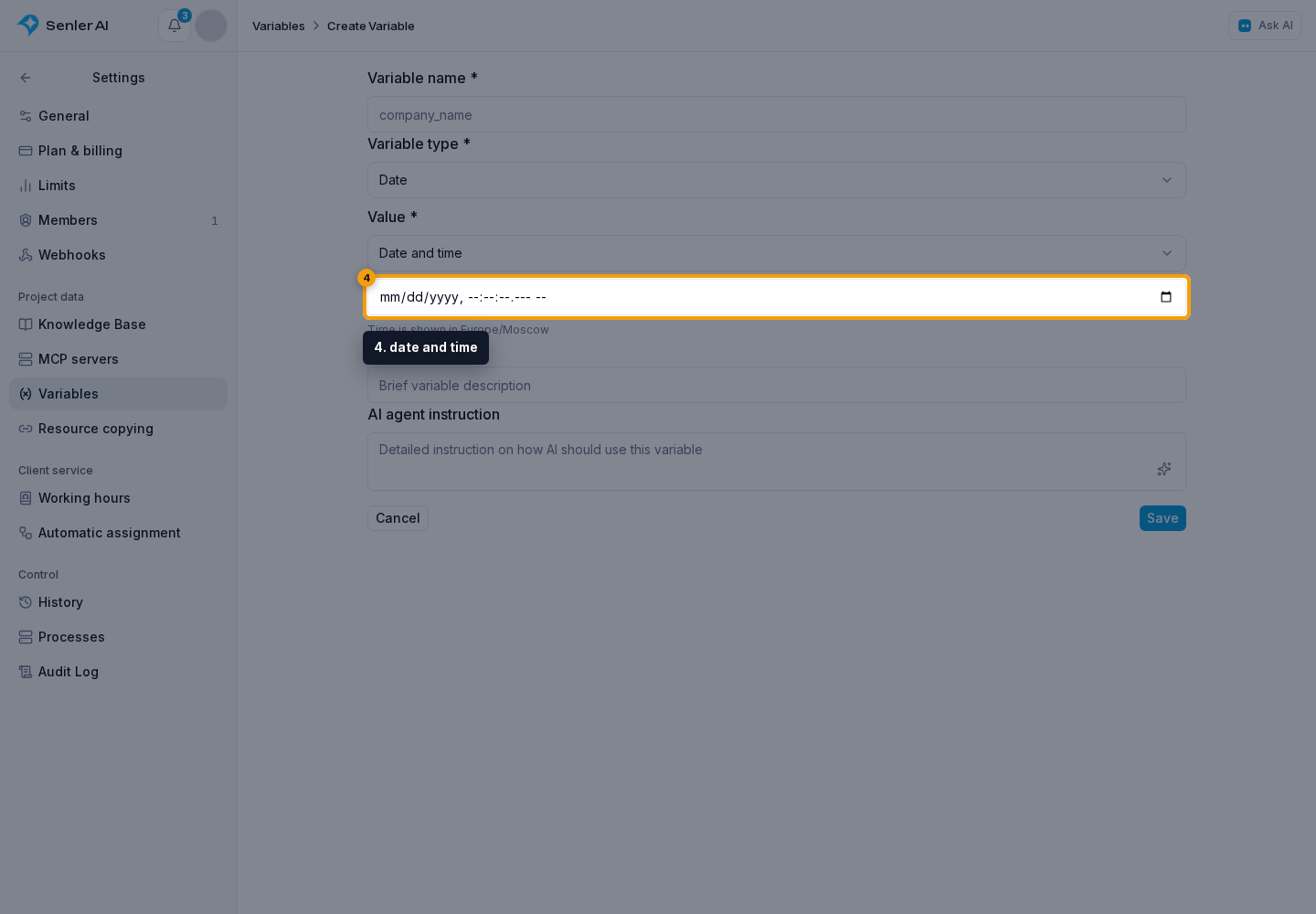Open Webhooks in the sidebar

(119, 255)
